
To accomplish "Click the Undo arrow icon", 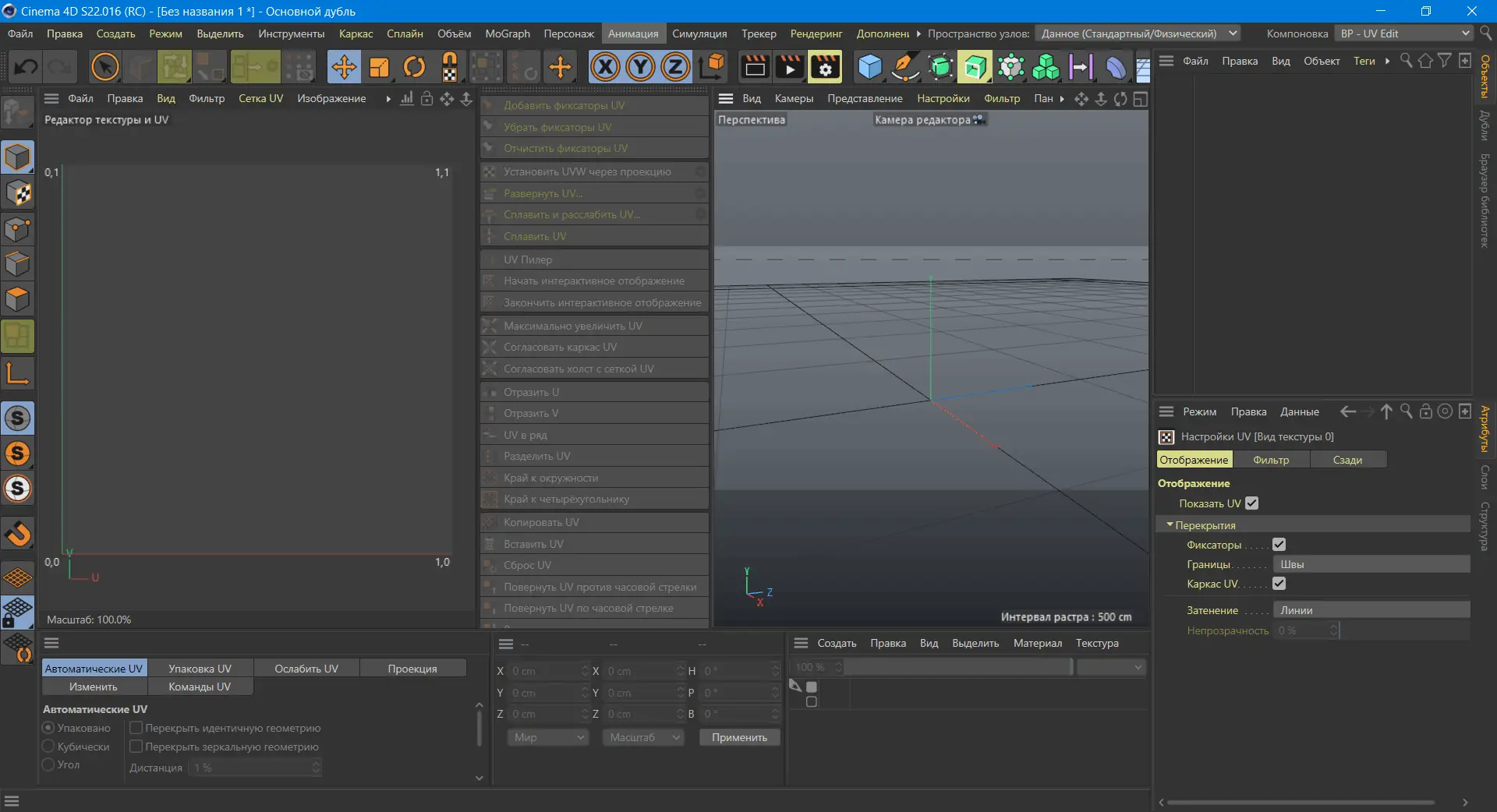I will [26, 67].
